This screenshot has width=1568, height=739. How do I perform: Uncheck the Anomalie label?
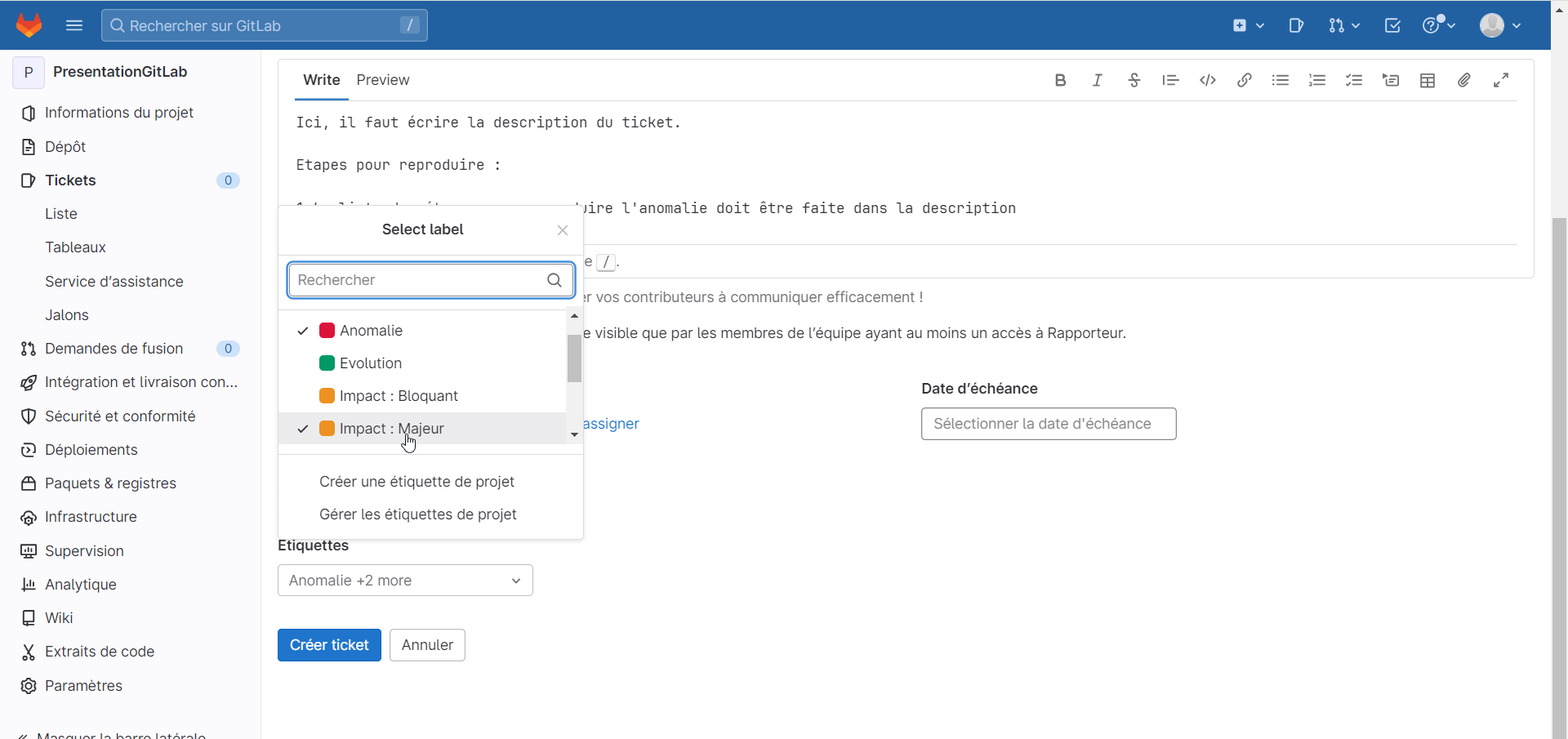point(371,331)
